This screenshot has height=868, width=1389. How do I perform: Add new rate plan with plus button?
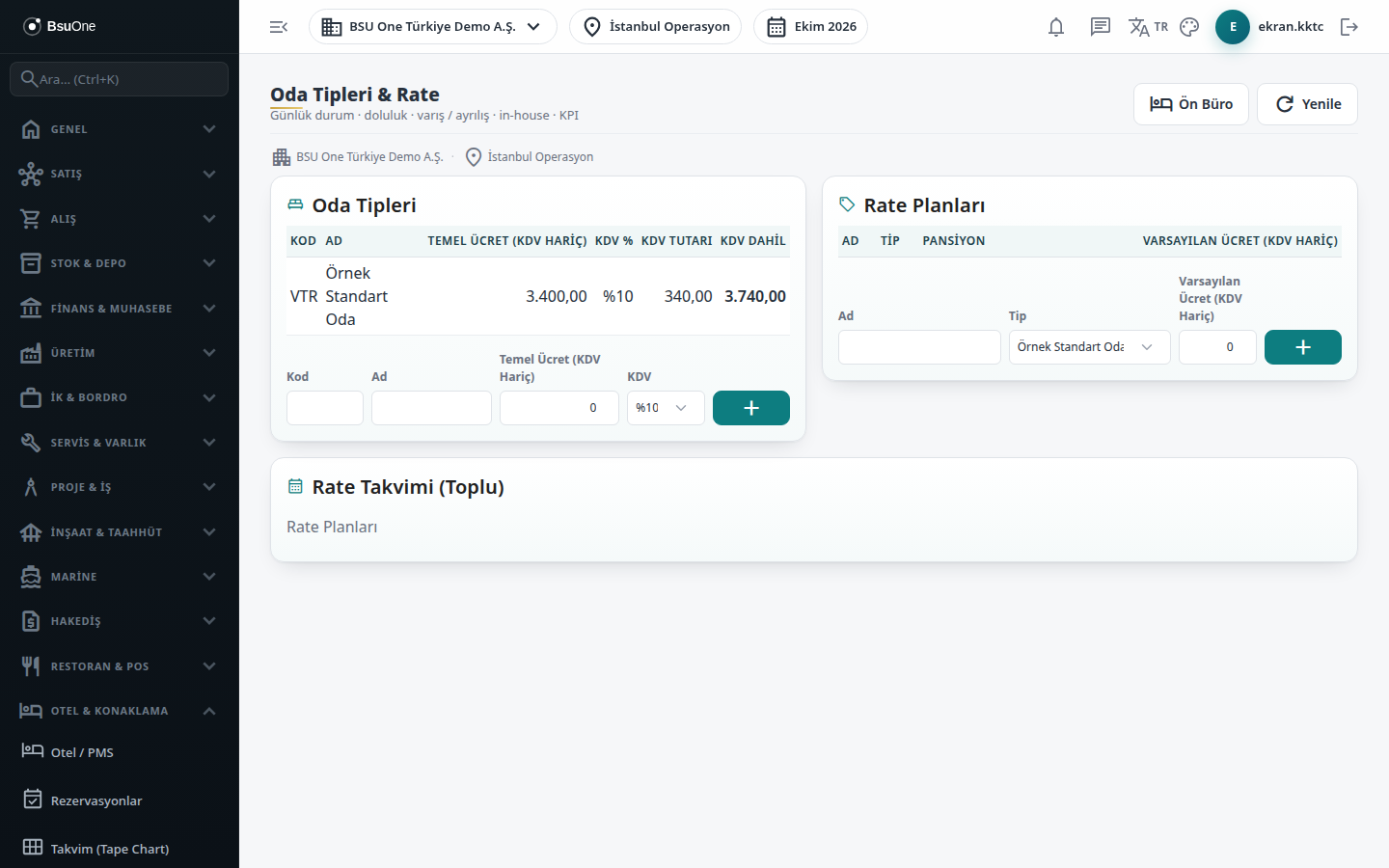pos(1303,347)
